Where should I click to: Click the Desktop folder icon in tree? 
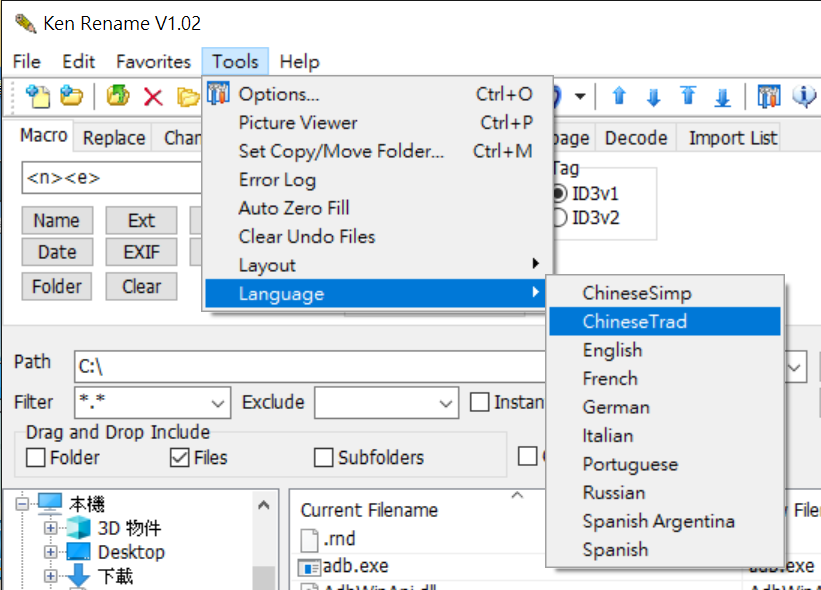79,551
